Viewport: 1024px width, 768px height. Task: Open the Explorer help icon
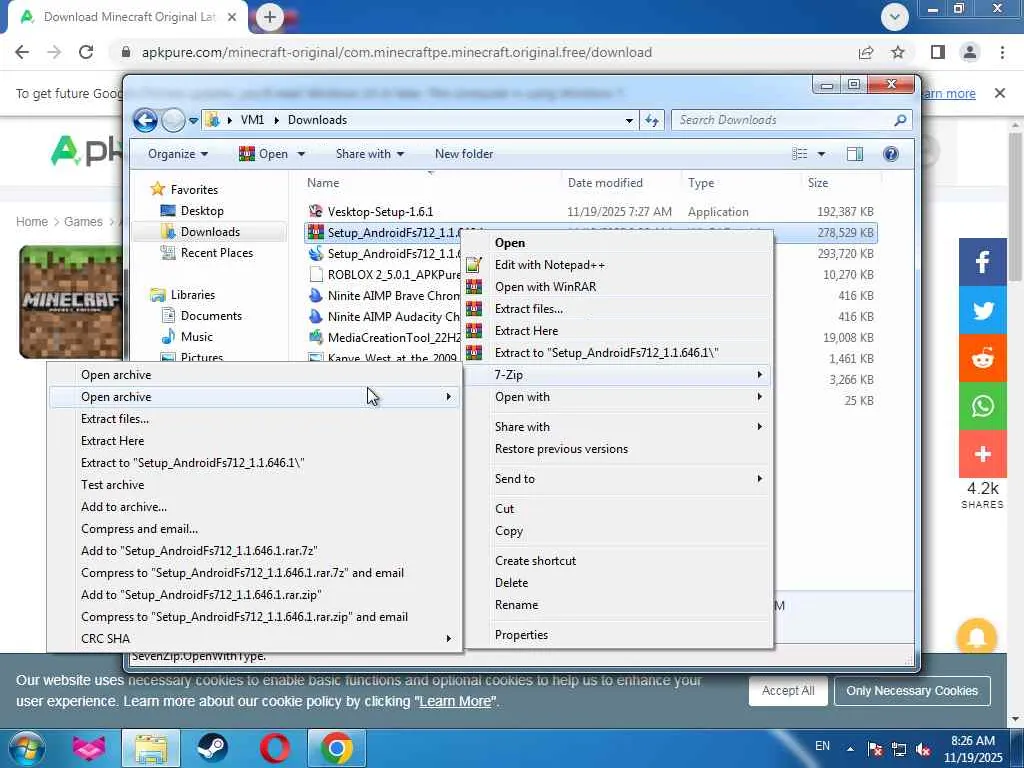click(891, 153)
